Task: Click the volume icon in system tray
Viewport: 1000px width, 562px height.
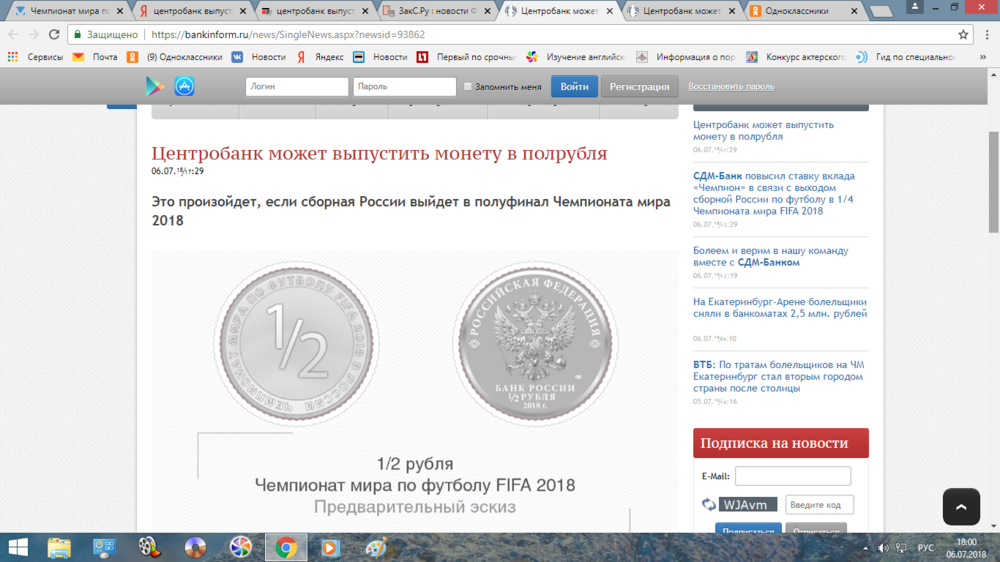Action: tap(883, 548)
